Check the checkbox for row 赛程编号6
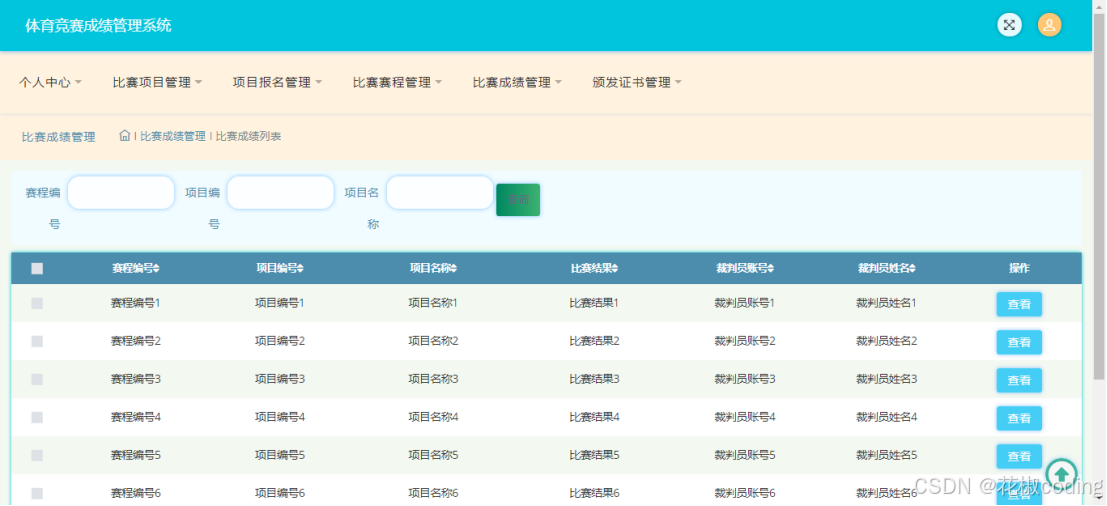This screenshot has height=506, width=1107. click(x=37, y=493)
